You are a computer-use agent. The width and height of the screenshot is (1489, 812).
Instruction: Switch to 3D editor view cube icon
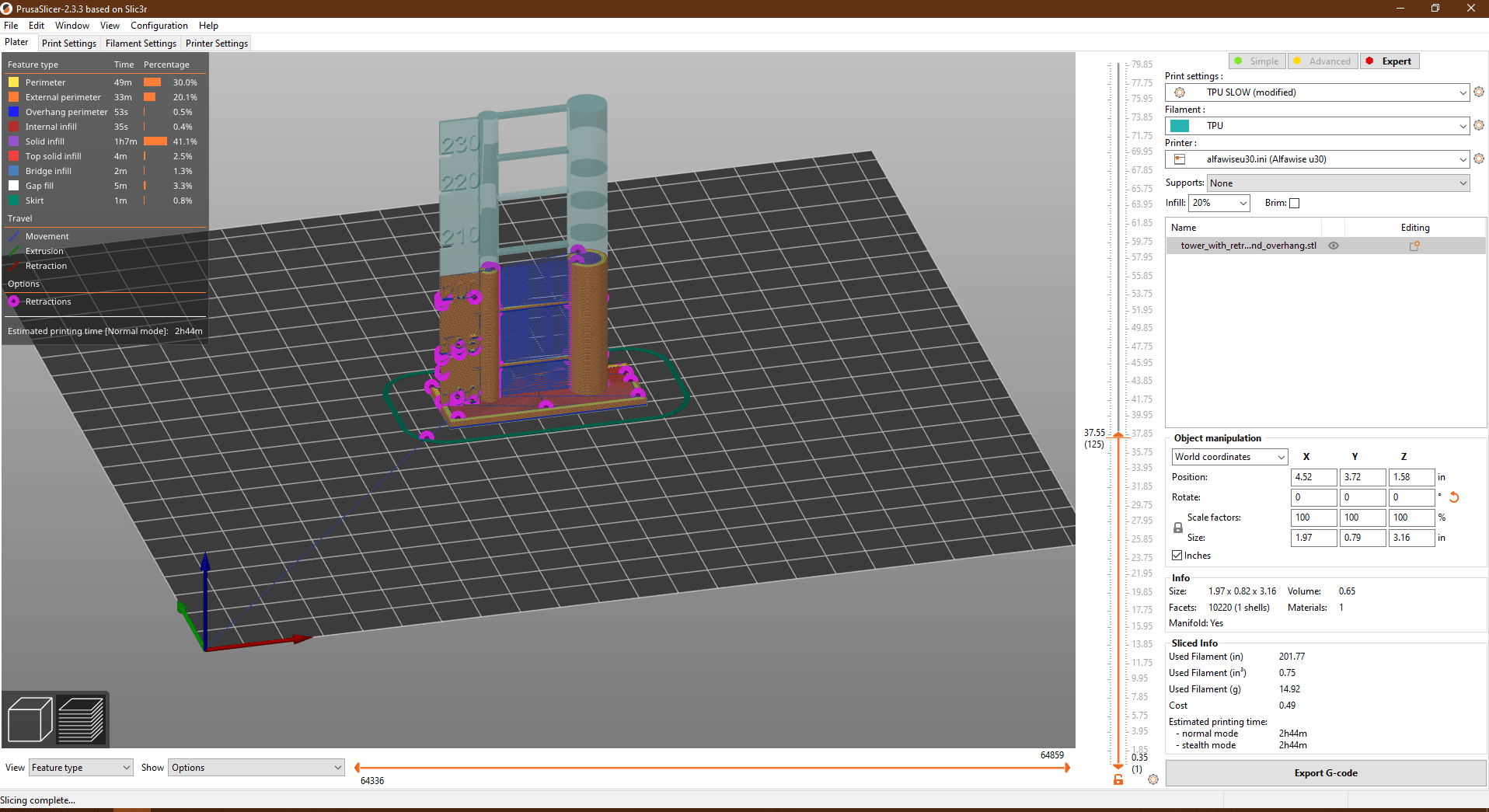(30, 719)
